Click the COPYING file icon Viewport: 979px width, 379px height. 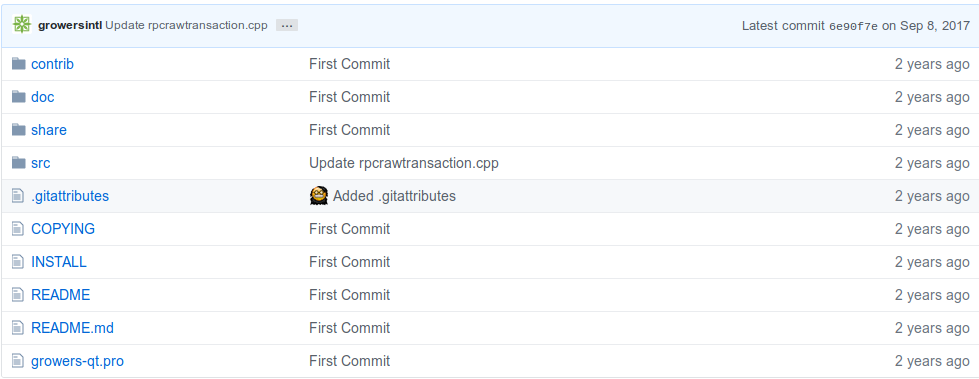point(17,229)
